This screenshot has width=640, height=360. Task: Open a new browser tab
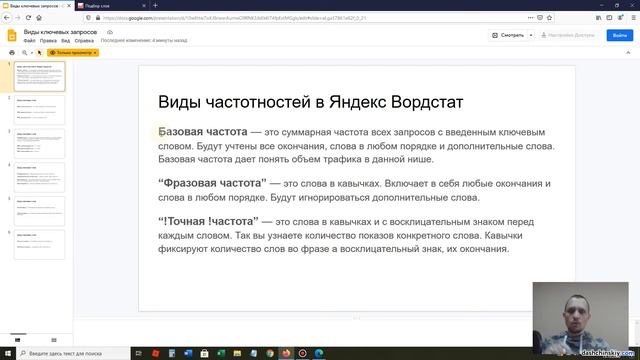(x=155, y=6)
